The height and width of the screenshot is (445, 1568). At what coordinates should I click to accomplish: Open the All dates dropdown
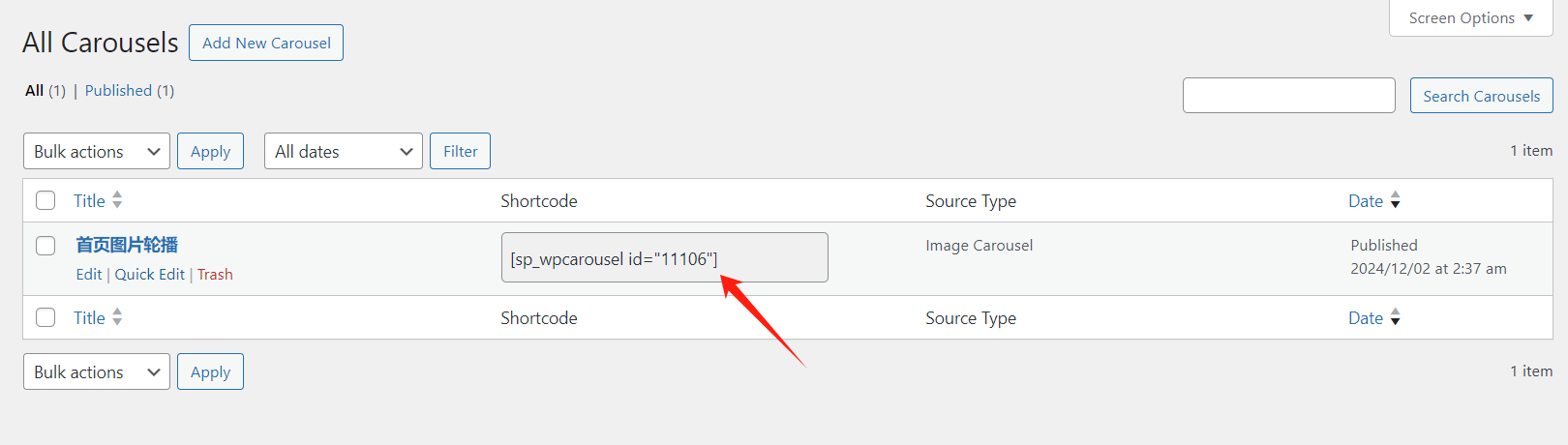(x=344, y=151)
